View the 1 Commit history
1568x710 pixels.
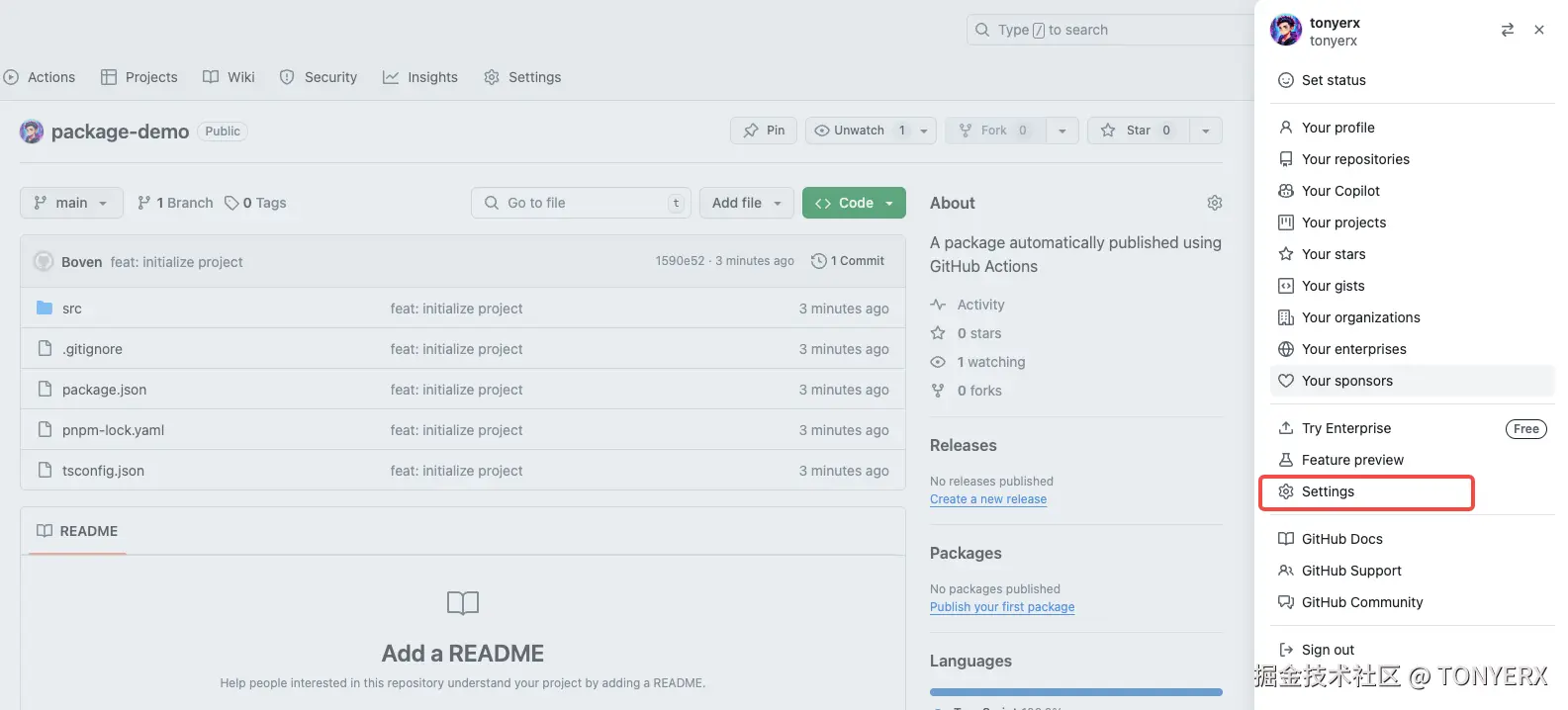pyautogui.click(x=848, y=261)
